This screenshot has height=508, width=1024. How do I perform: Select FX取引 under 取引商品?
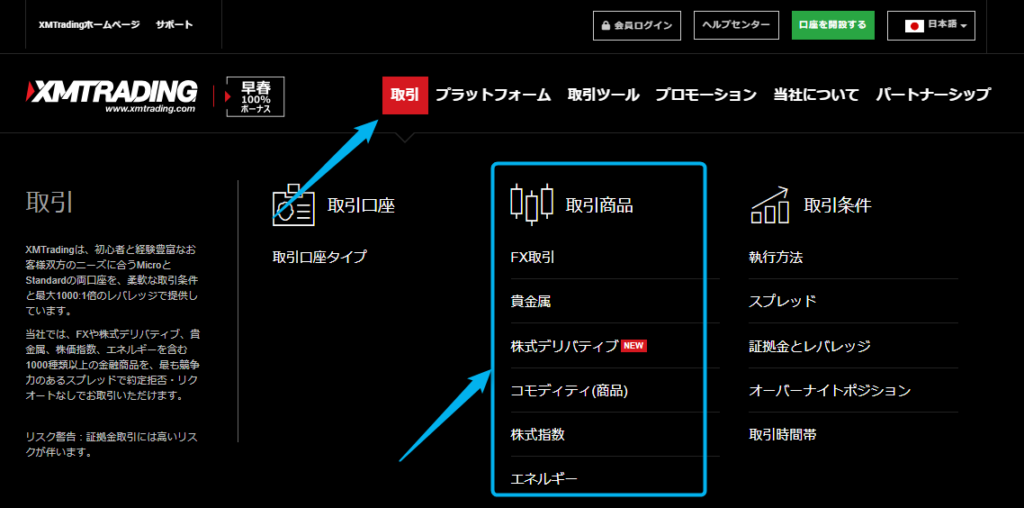coord(532,257)
